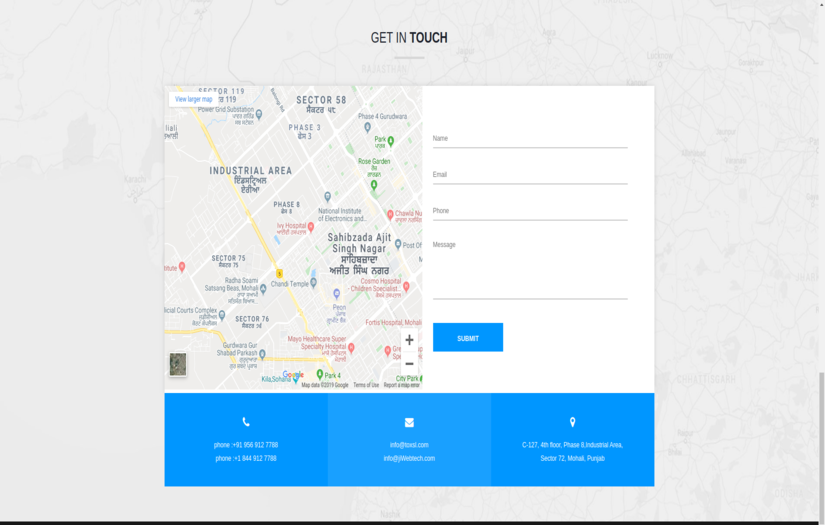Click the Rose Garden green marker
This screenshot has height=525, width=825.
pos(374,185)
